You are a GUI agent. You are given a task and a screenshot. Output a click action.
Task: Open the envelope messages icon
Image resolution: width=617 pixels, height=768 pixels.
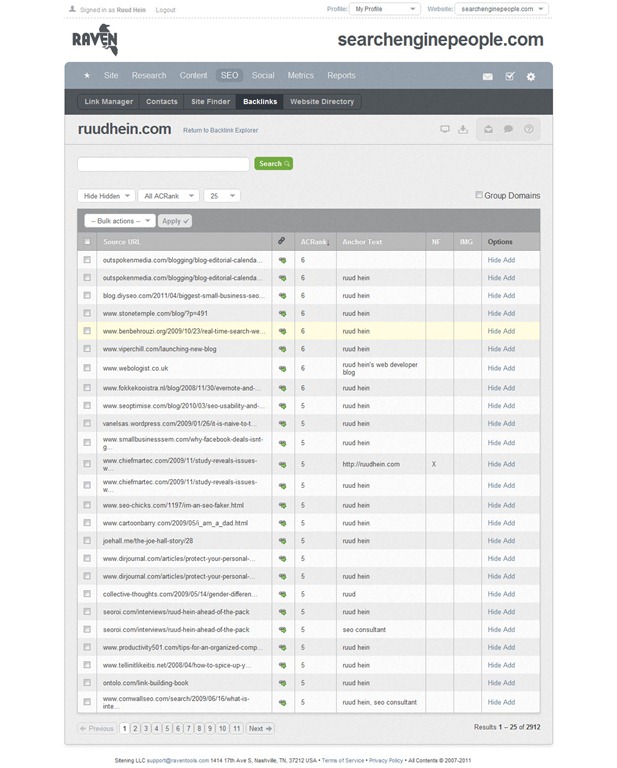coord(488,76)
